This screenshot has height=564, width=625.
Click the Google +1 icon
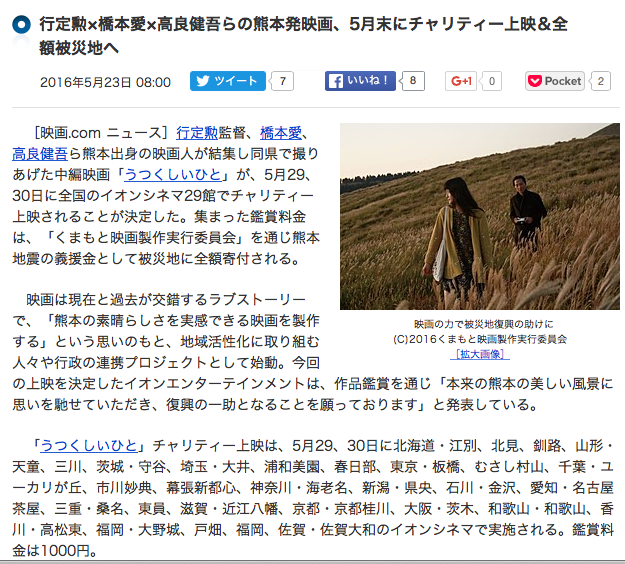click(461, 81)
